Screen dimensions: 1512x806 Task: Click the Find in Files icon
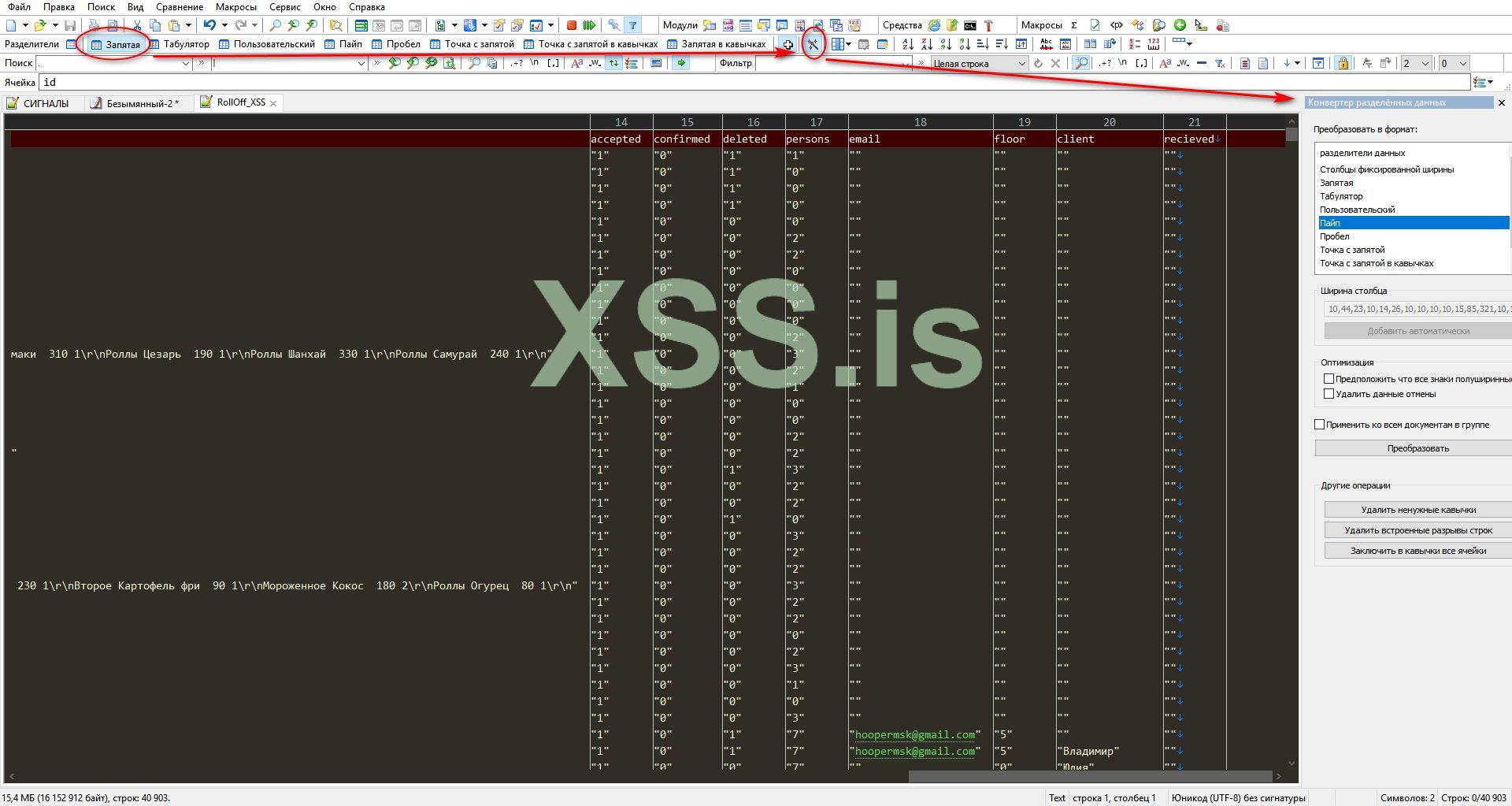[335, 25]
